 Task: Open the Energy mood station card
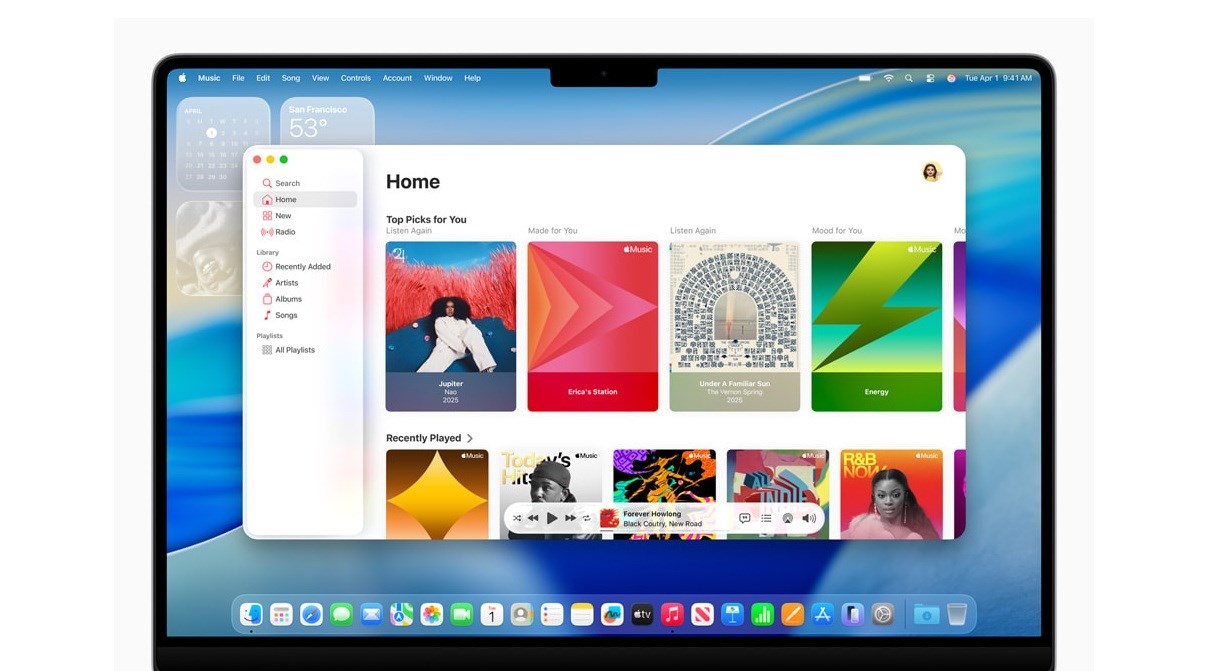click(876, 326)
